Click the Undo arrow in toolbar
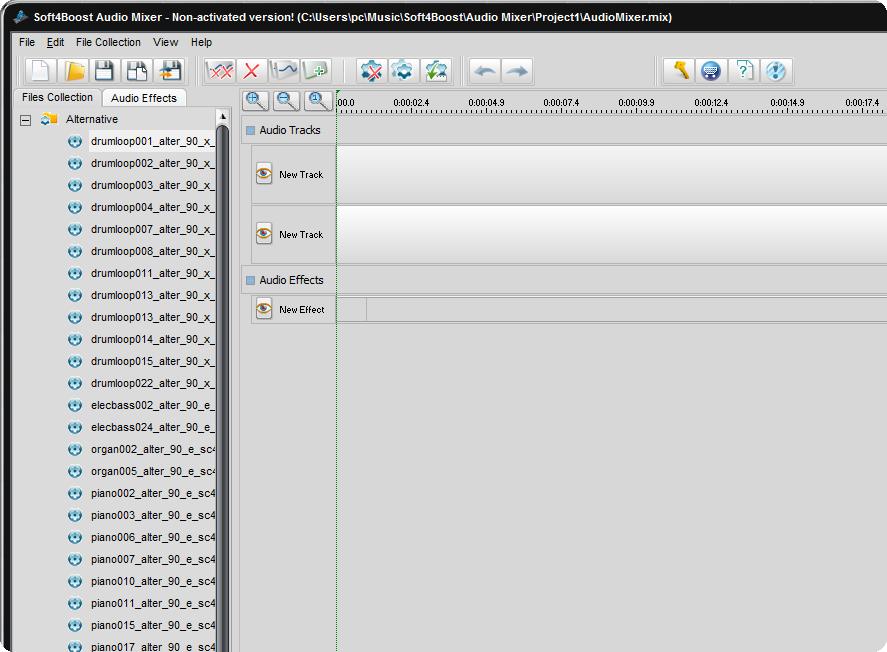This screenshot has width=887, height=652. tap(485, 71)
